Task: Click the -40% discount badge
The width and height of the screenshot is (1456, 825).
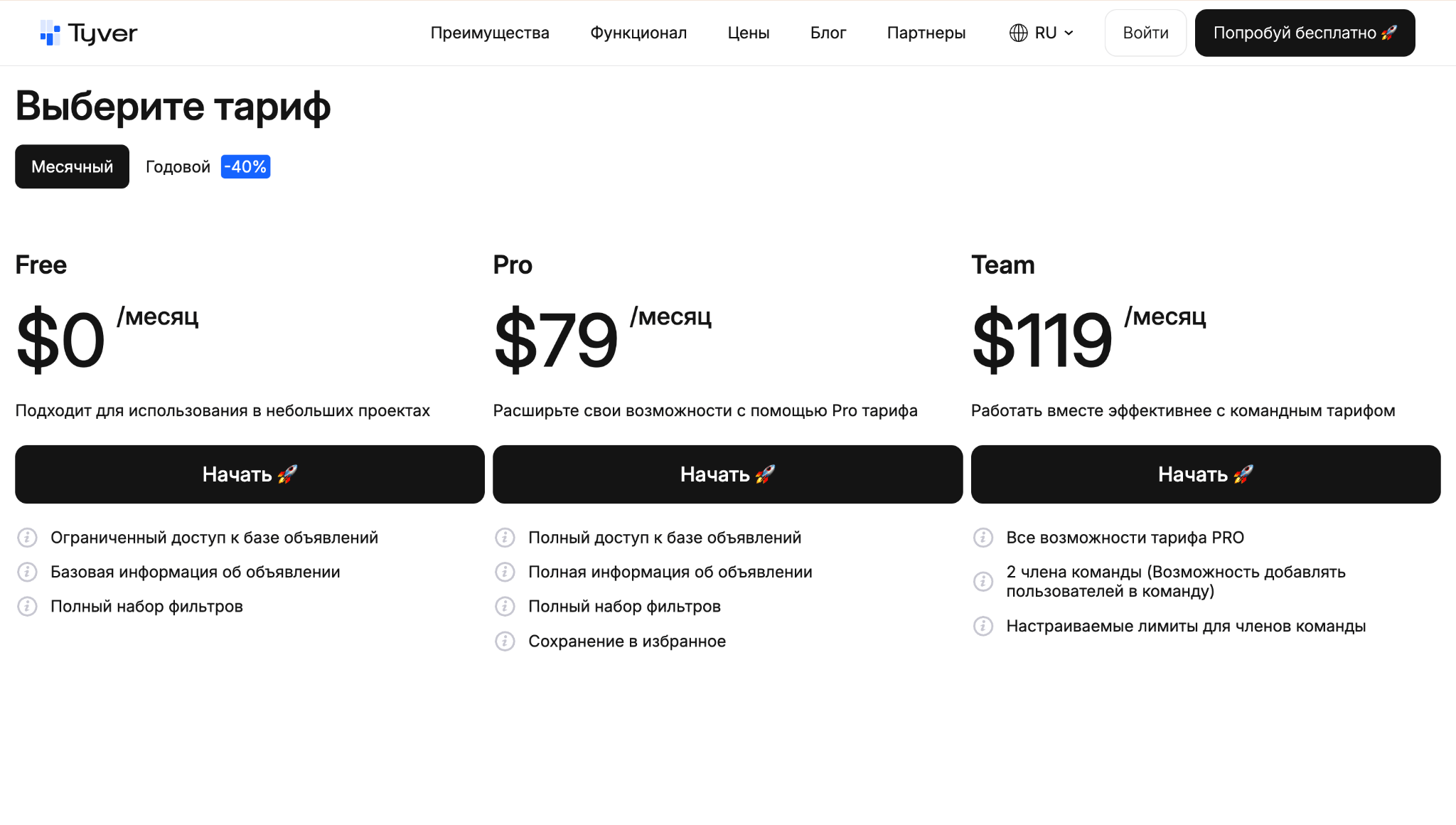Action: 245,166
